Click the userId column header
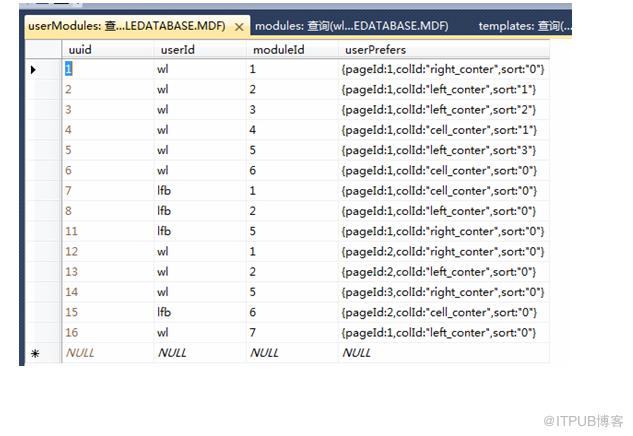 coord(200,50)
